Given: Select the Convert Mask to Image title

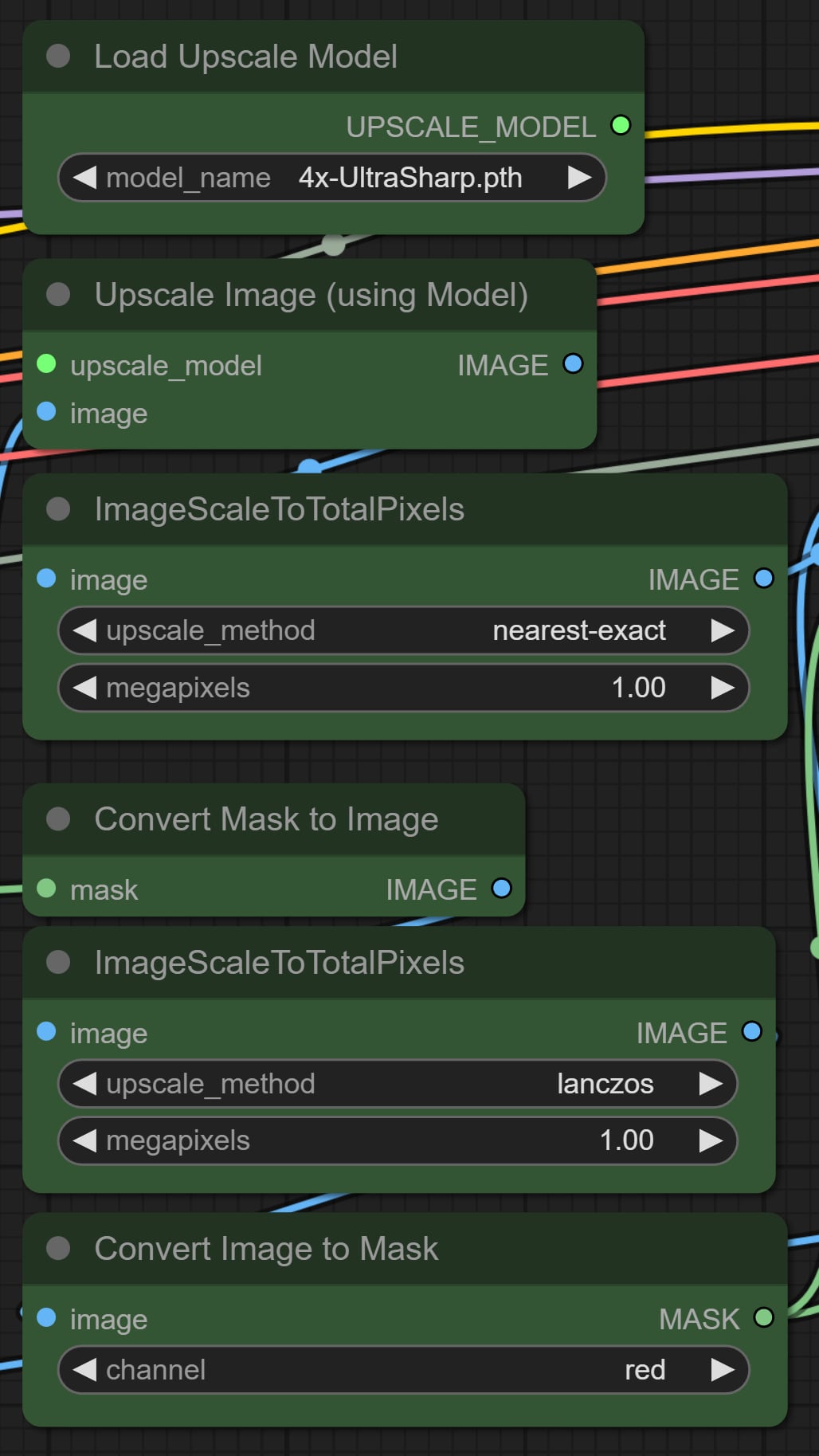Looking at the screenshot, I should coord(266,819).
